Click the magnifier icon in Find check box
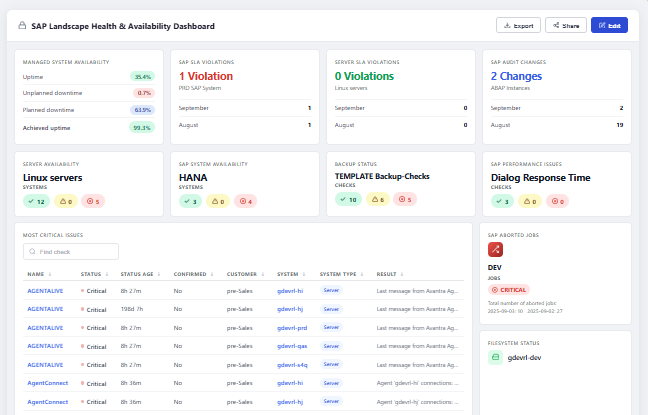 [x=32, y=251]
